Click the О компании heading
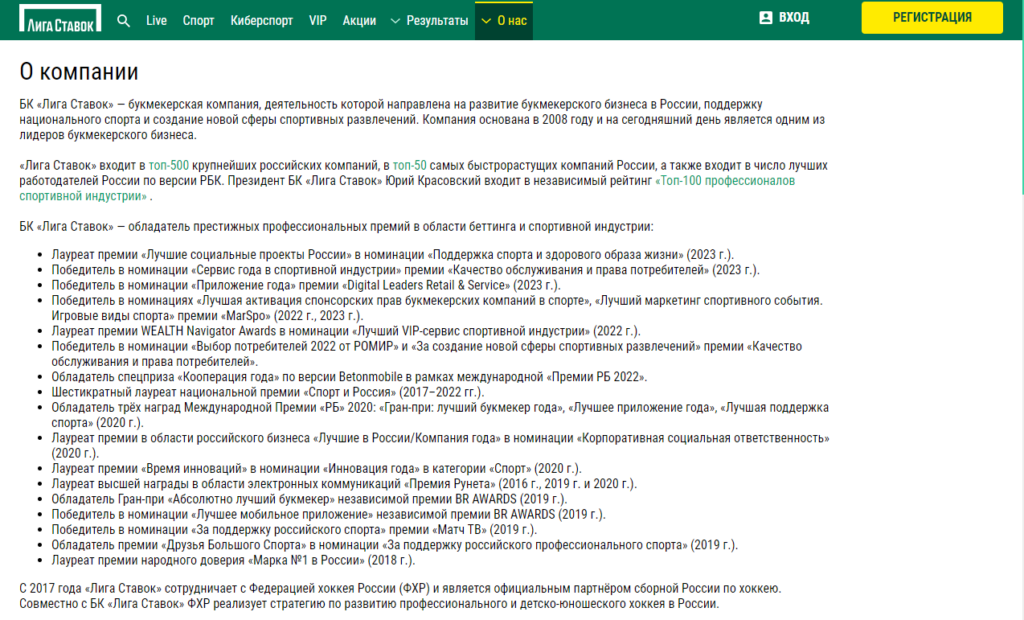Viewport: 1024px width, 620px height. click(79, 71)
